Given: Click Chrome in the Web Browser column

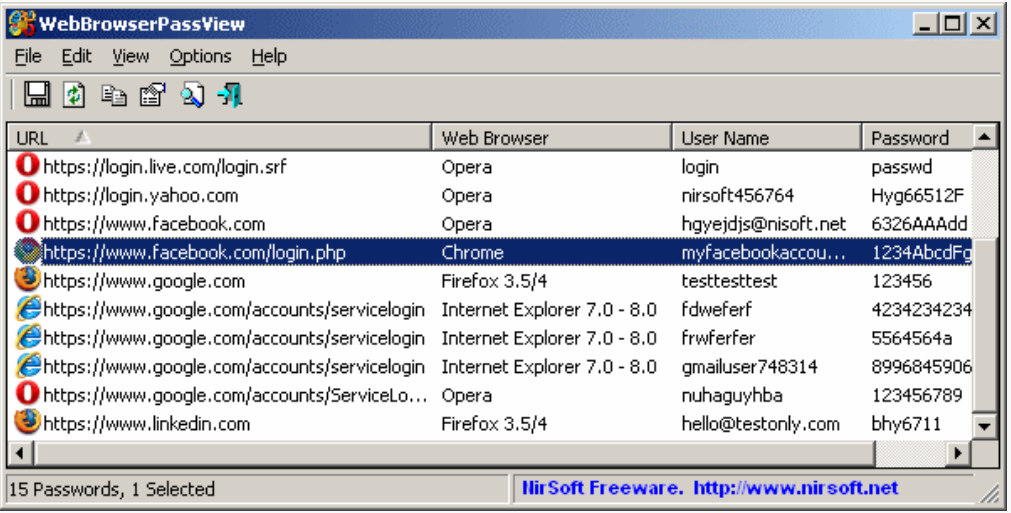Looking at the screenshot, I should pyautogui.click(x=472, y=252).
